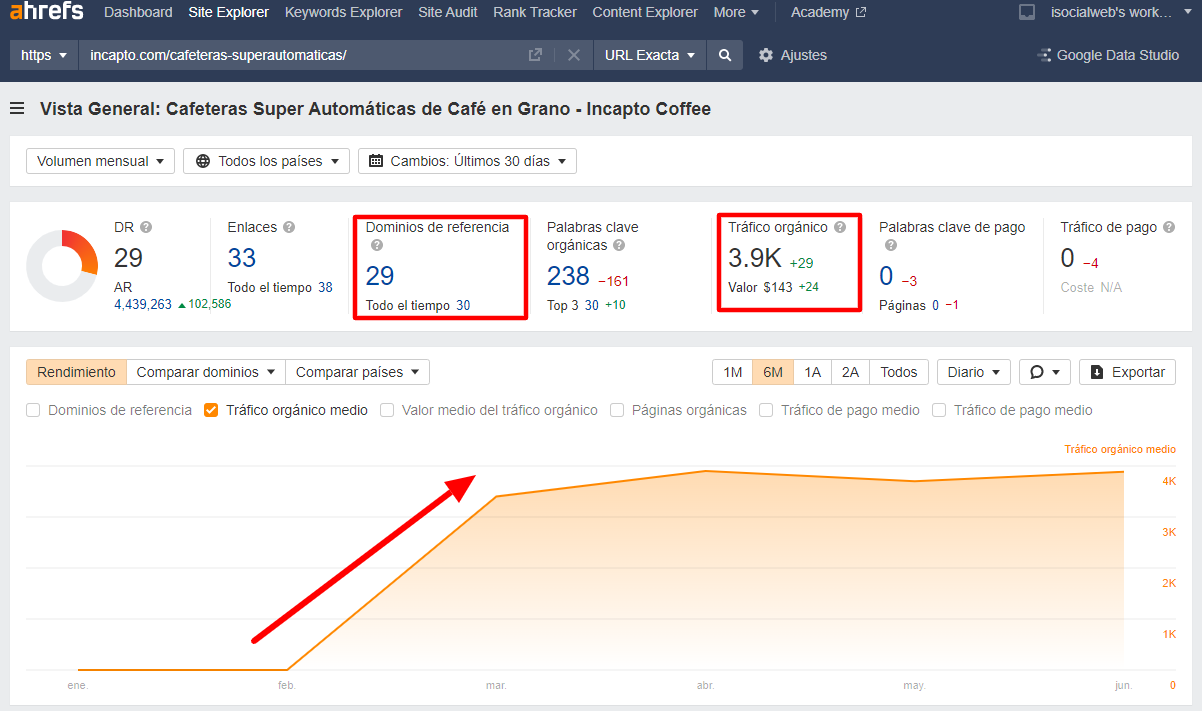
Task: Select 1A time range
Action: coord(812,372)
